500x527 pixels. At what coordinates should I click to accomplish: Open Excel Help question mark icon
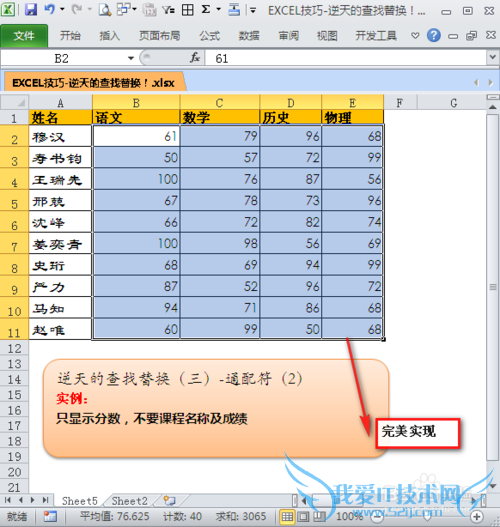click(434, 35)
